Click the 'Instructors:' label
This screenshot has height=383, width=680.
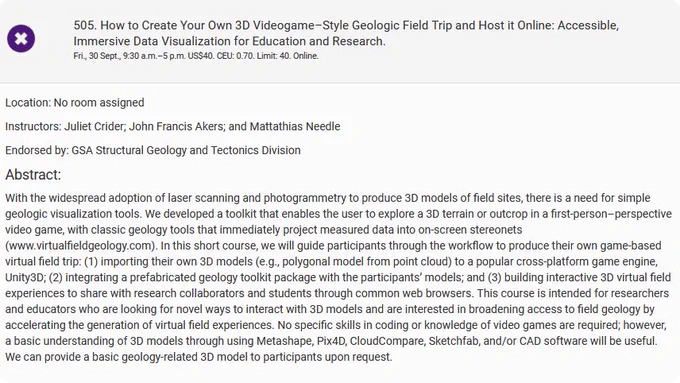[x=33, y=127]
